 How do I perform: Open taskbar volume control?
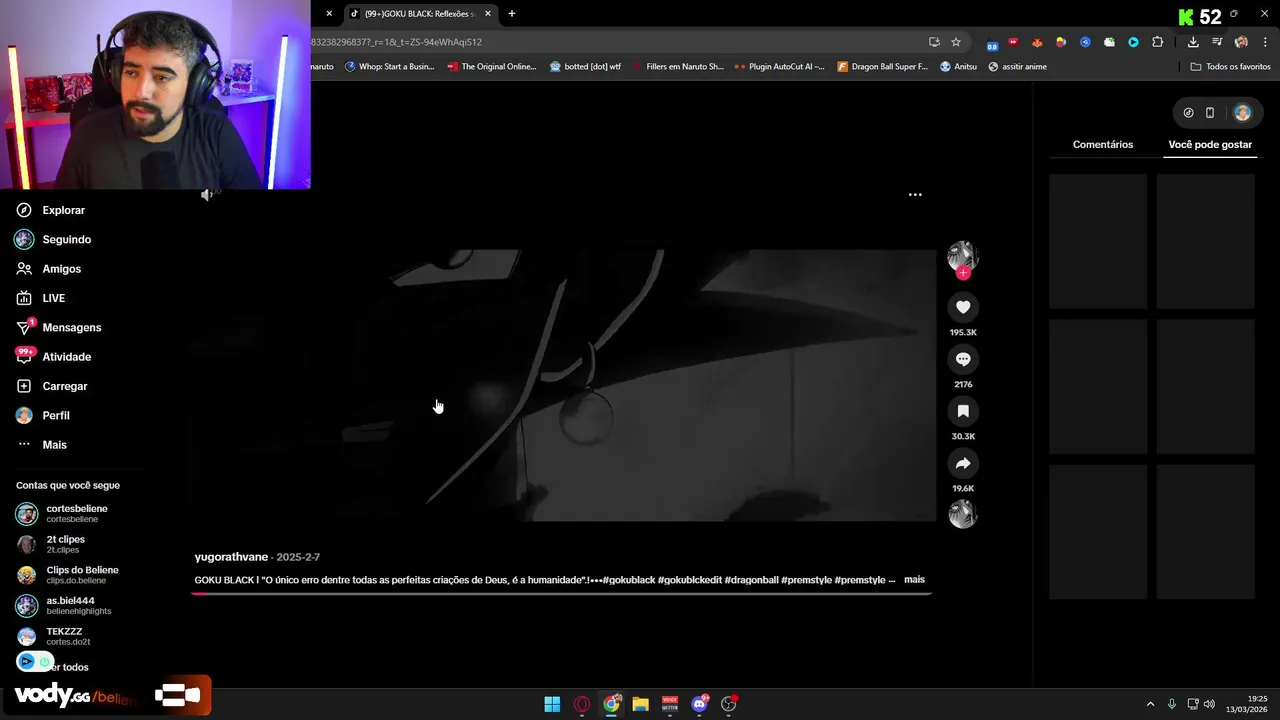1209,704
